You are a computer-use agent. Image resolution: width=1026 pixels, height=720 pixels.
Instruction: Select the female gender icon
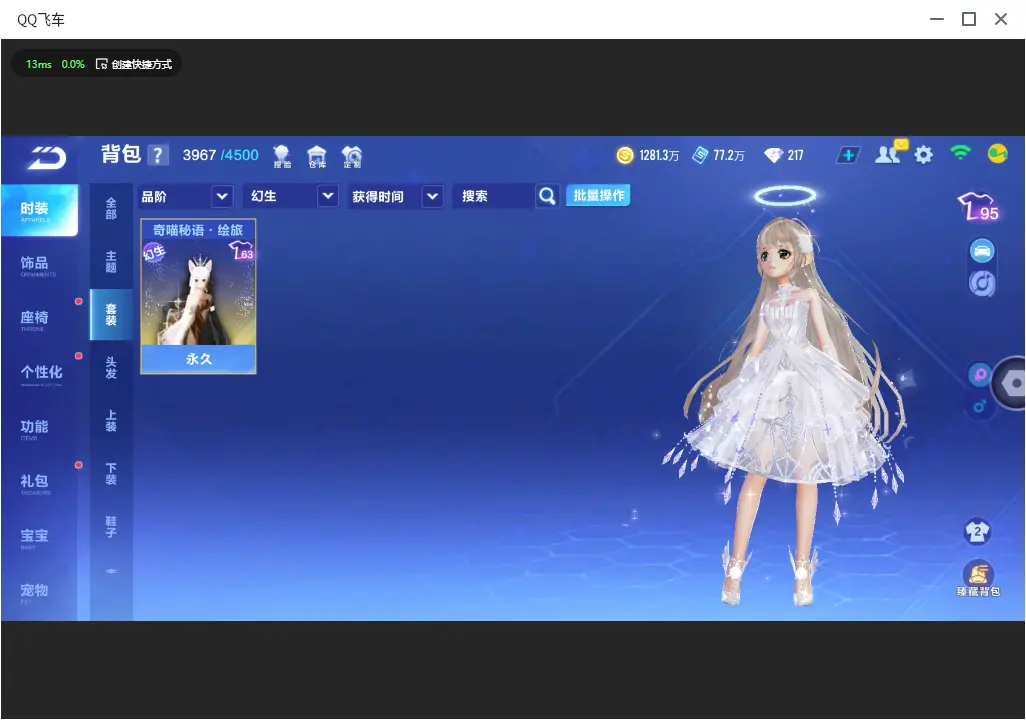click(x=980, y=374)
